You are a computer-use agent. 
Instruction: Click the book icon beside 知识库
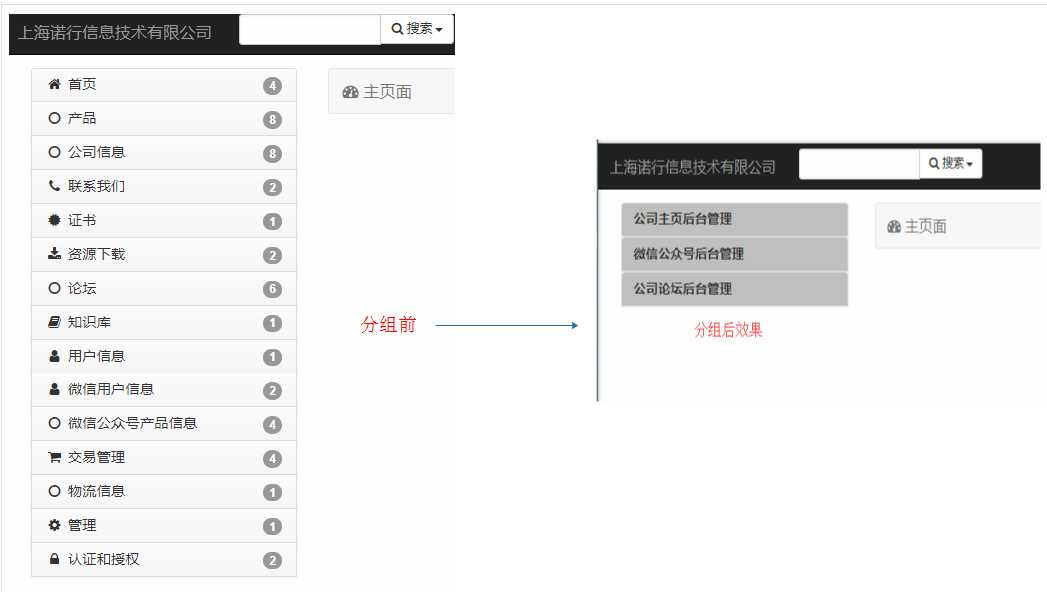[x=54, y=322]
